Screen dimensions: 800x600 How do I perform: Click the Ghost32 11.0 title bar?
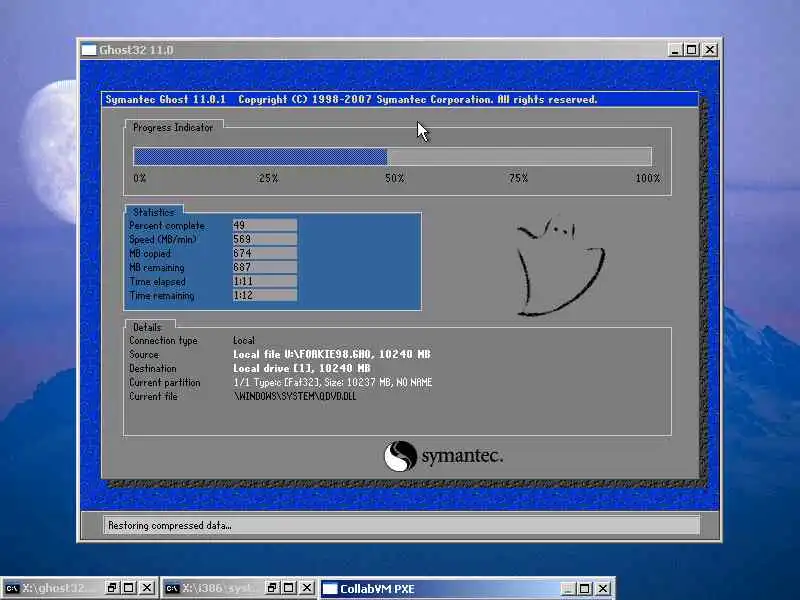[399, 49]
